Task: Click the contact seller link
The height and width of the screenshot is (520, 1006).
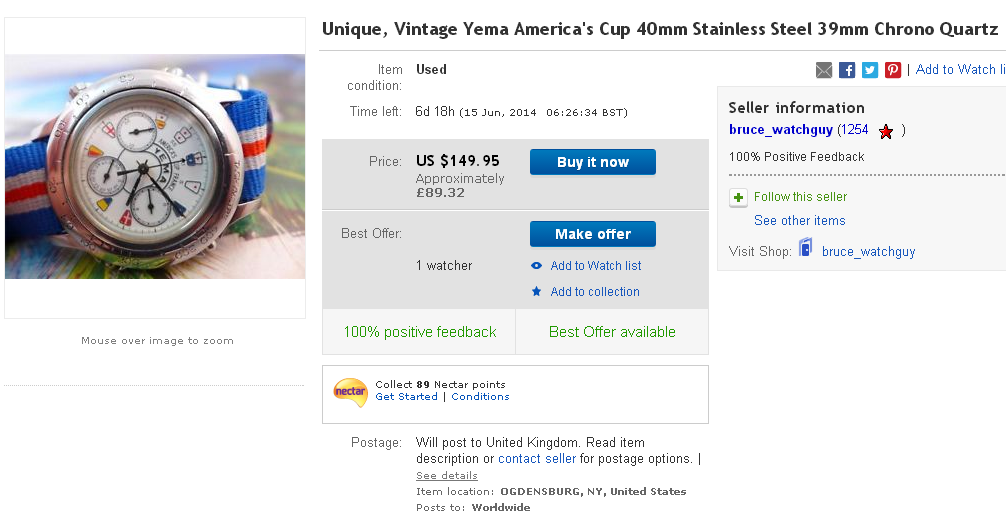Action: (x=537, y=459)
